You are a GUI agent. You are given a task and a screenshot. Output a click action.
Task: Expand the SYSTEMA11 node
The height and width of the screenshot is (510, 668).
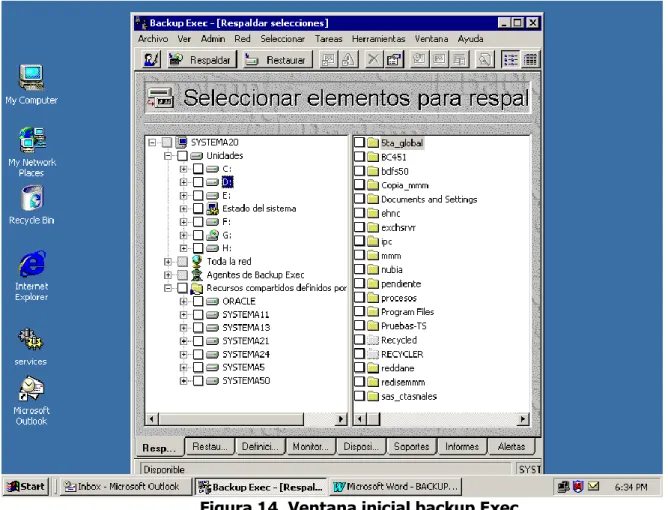click(x=184, y=315)
